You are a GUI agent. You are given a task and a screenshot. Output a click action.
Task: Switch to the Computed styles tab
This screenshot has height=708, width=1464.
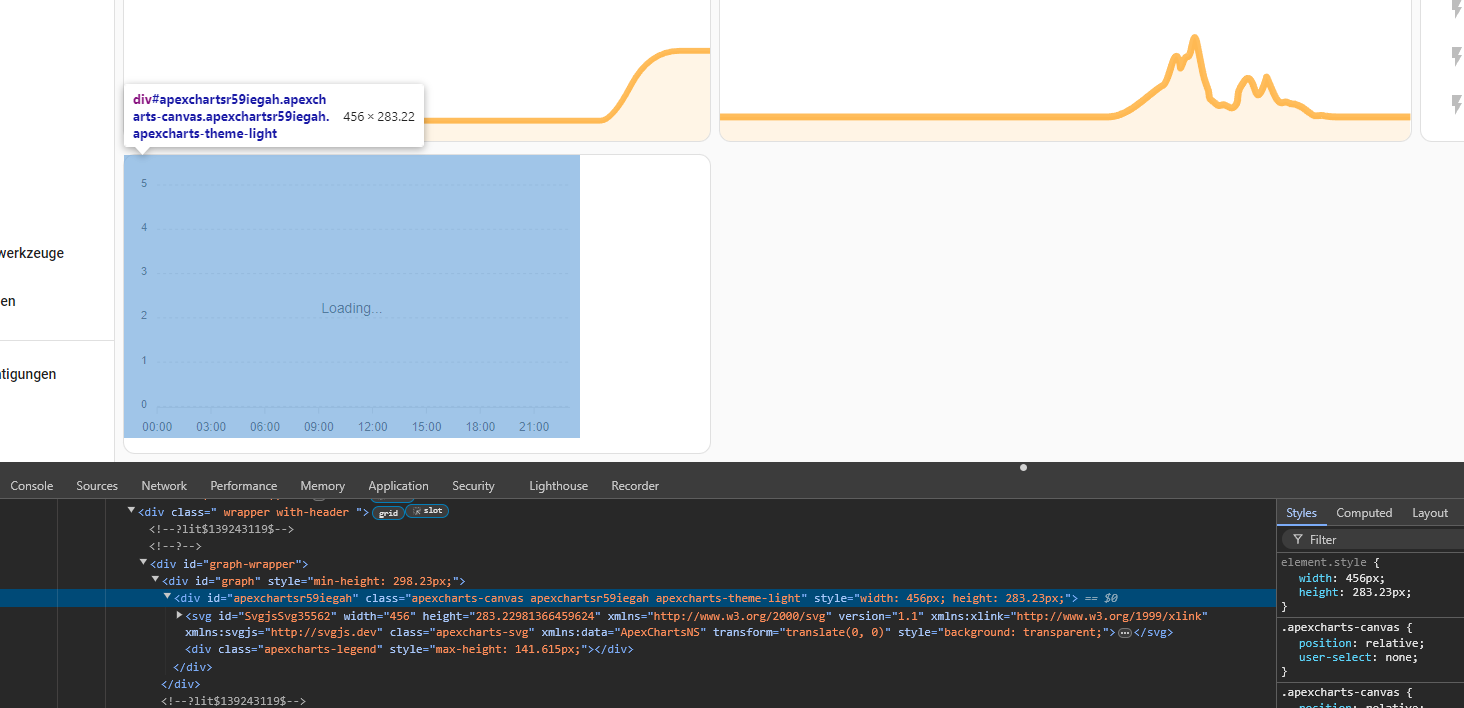point(1364,513)
